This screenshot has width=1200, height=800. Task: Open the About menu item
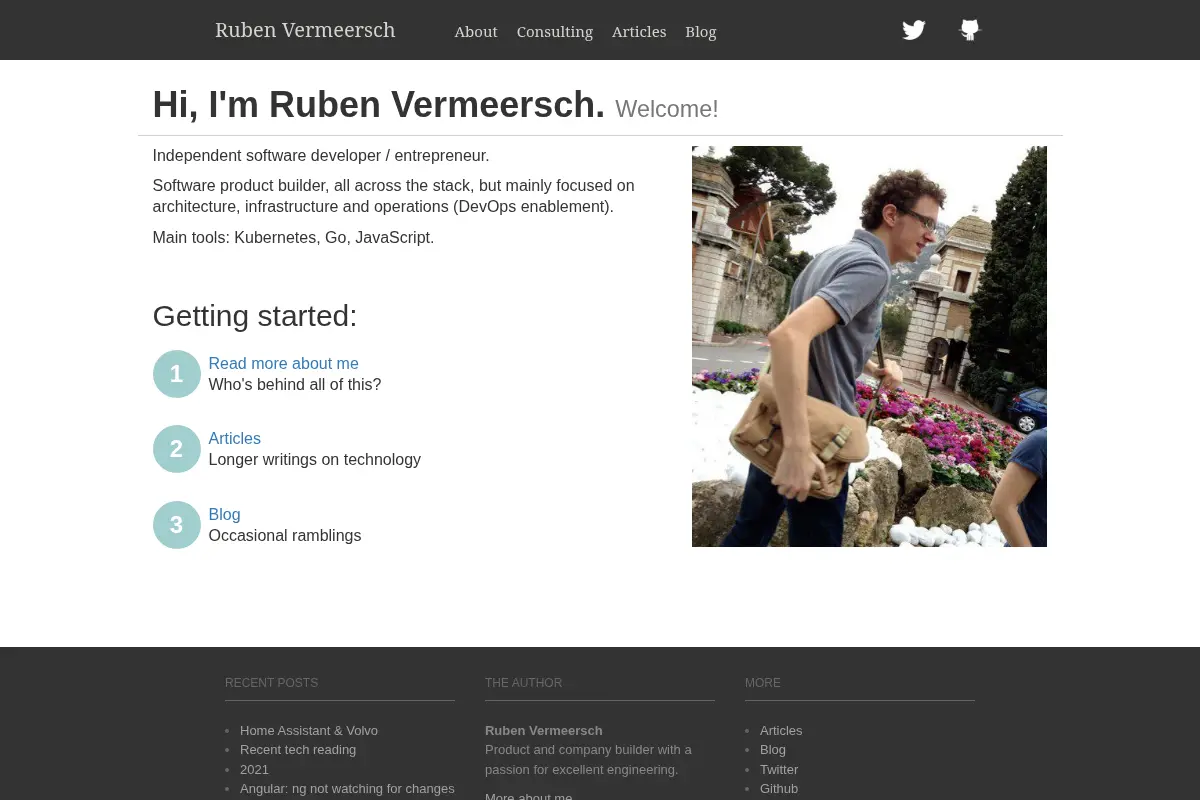tap(476, 32)
